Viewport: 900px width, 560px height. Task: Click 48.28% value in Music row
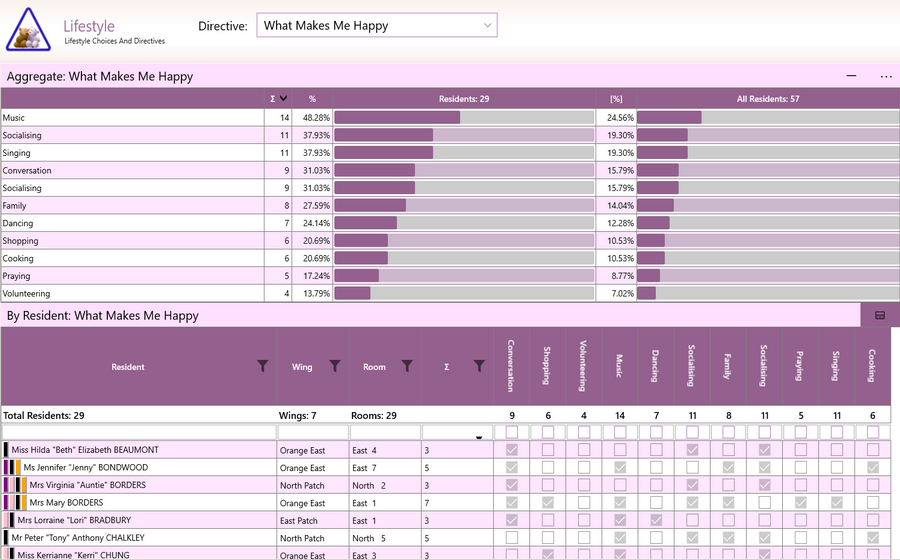pyautogui.click(x=316, y=118)
